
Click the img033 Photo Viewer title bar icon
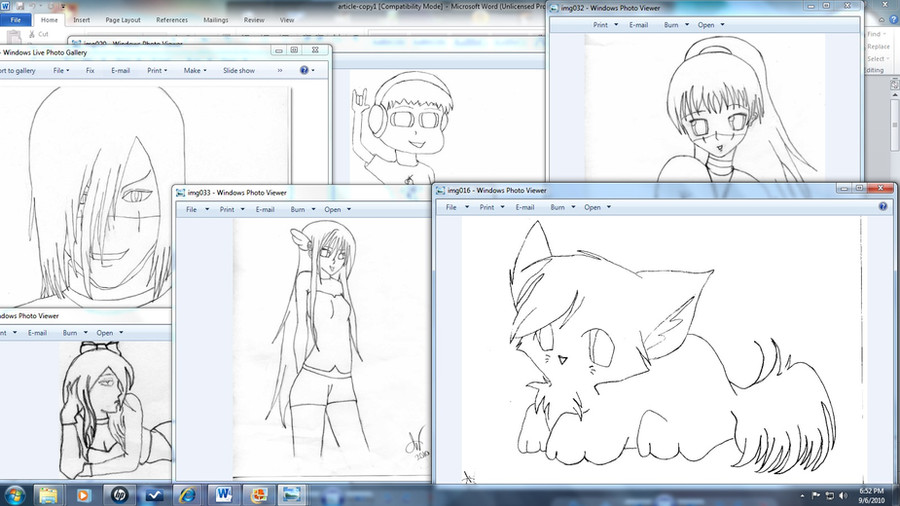click(x=181, y=193)
